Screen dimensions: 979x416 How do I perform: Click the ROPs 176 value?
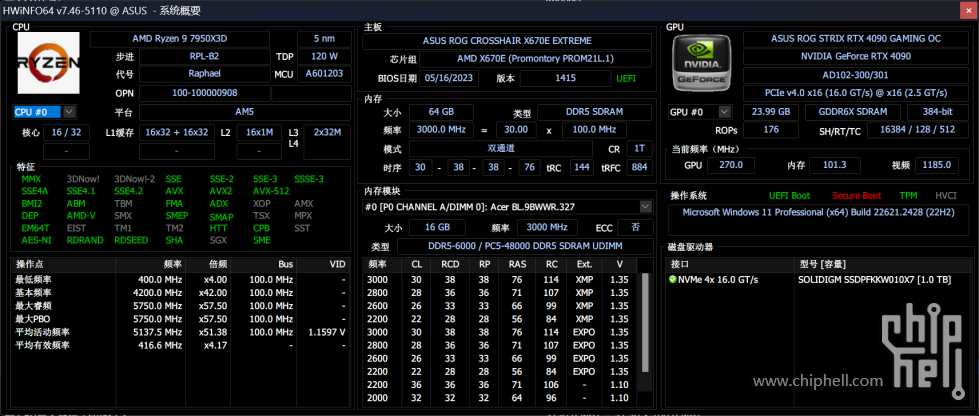pos(771,131)
